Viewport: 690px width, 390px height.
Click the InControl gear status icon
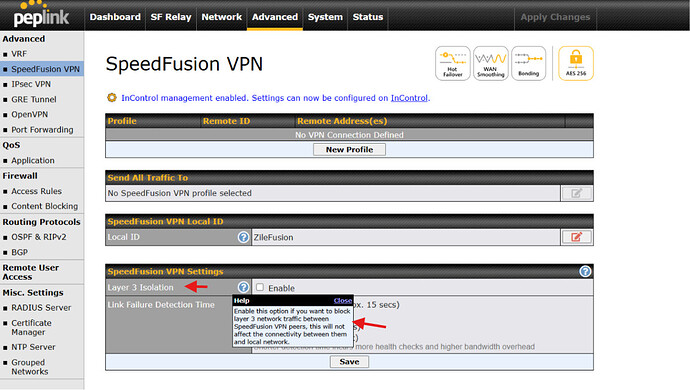pos(112,98)
